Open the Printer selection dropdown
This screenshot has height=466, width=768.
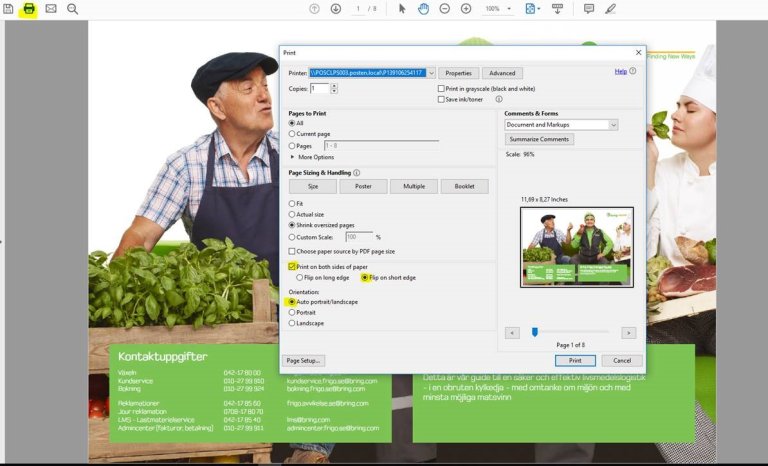point(430,73)
